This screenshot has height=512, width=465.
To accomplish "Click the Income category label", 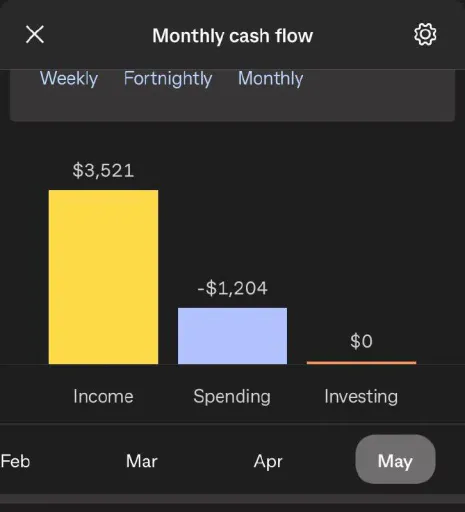I will point(103,396).
